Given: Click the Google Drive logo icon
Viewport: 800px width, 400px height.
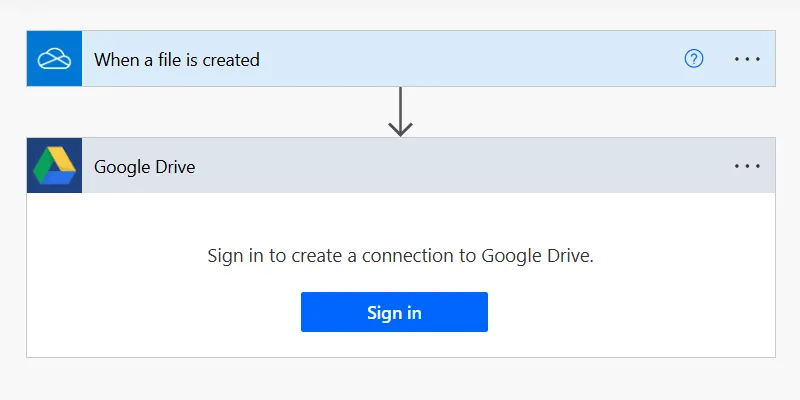Looking at the screenshot, I should click(x=54, y=166).
